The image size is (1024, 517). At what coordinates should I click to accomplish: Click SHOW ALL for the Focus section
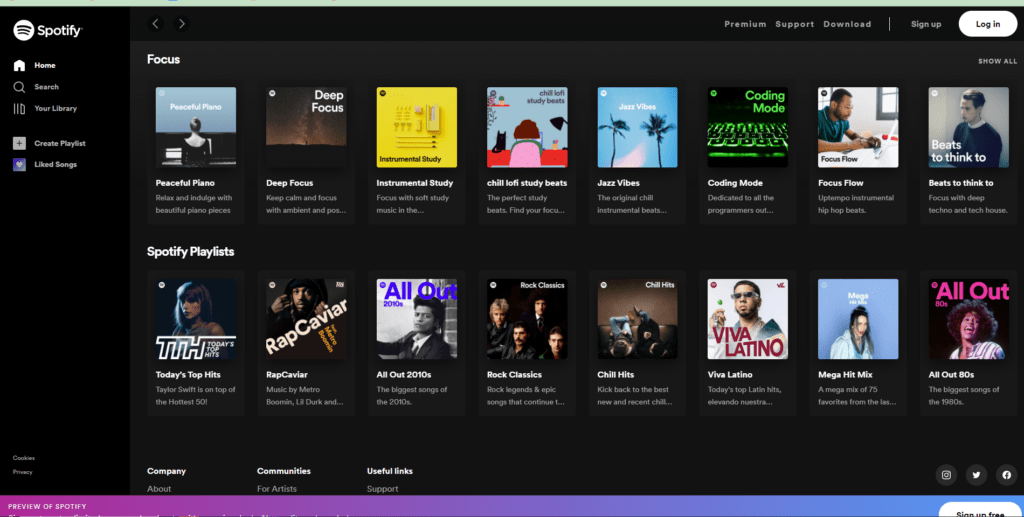point(997,61)
